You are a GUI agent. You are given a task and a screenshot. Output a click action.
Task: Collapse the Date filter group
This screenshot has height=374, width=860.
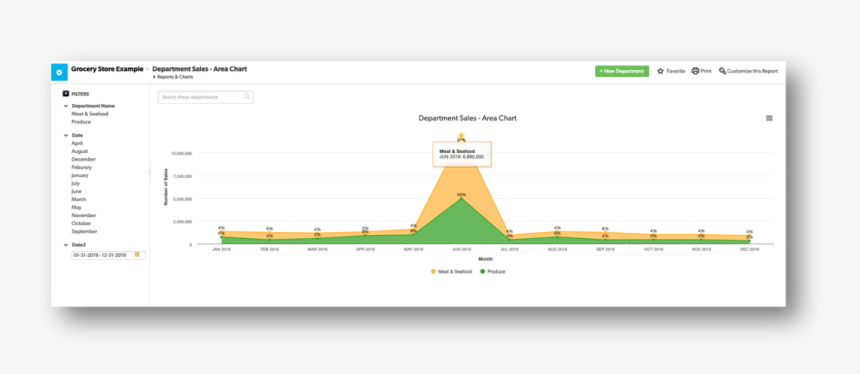(x=66, y=135)
